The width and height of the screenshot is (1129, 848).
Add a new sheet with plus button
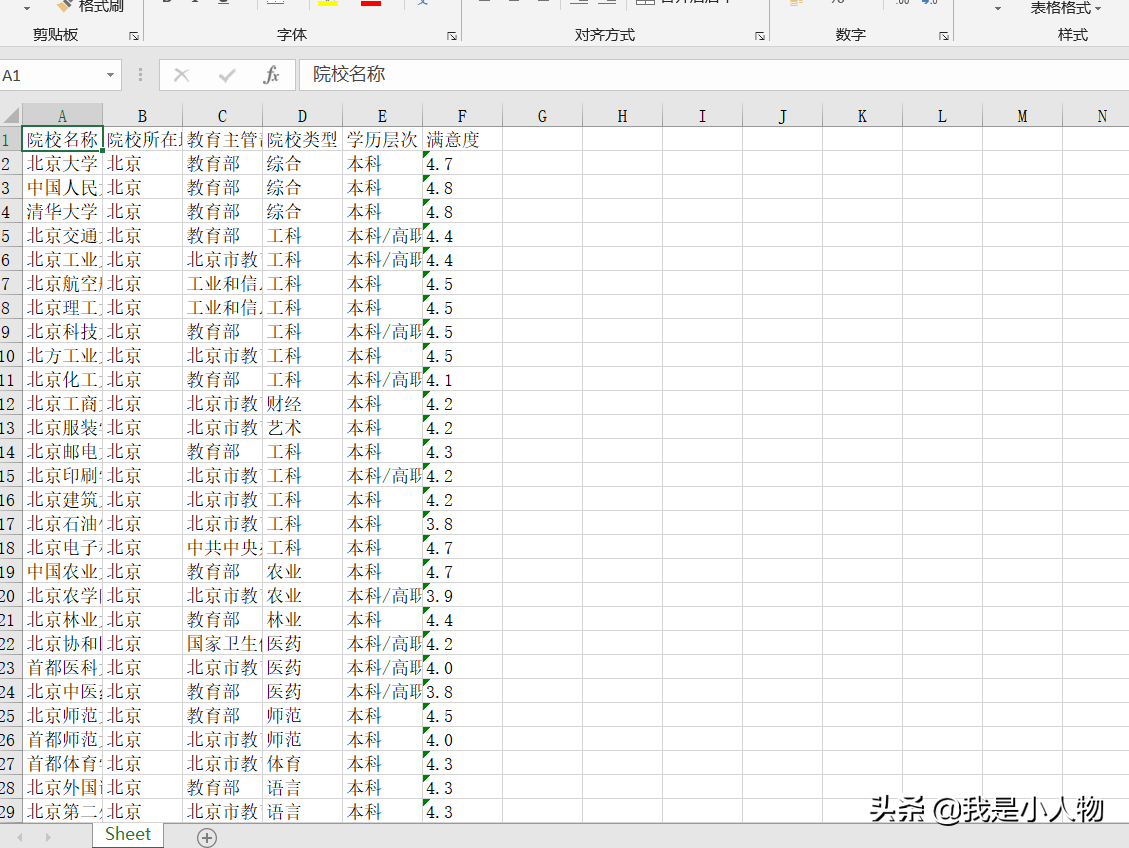tap(207, 837)
